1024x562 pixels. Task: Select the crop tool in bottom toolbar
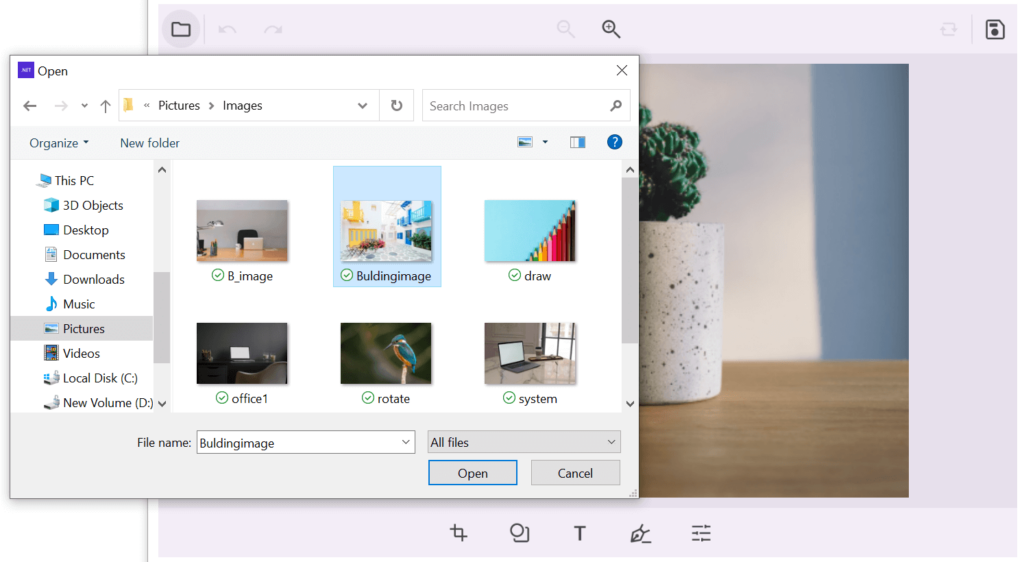pos(458,533)
